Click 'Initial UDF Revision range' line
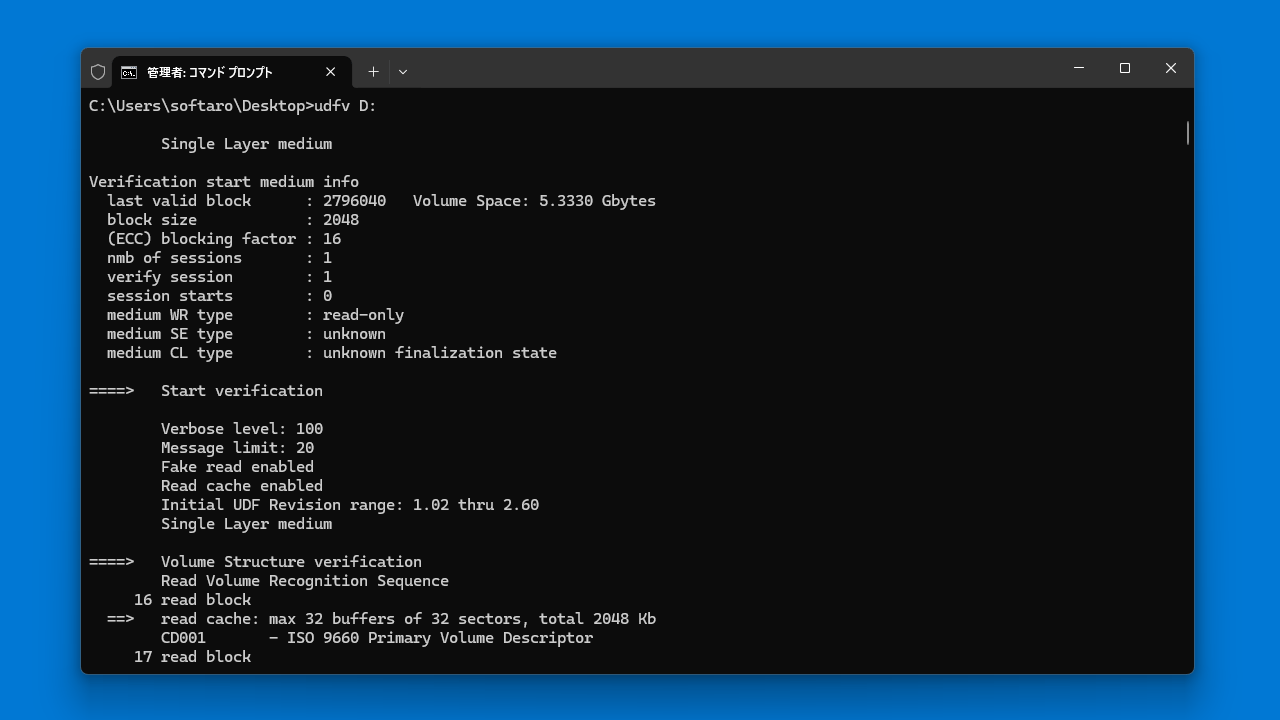 [350, 505]
